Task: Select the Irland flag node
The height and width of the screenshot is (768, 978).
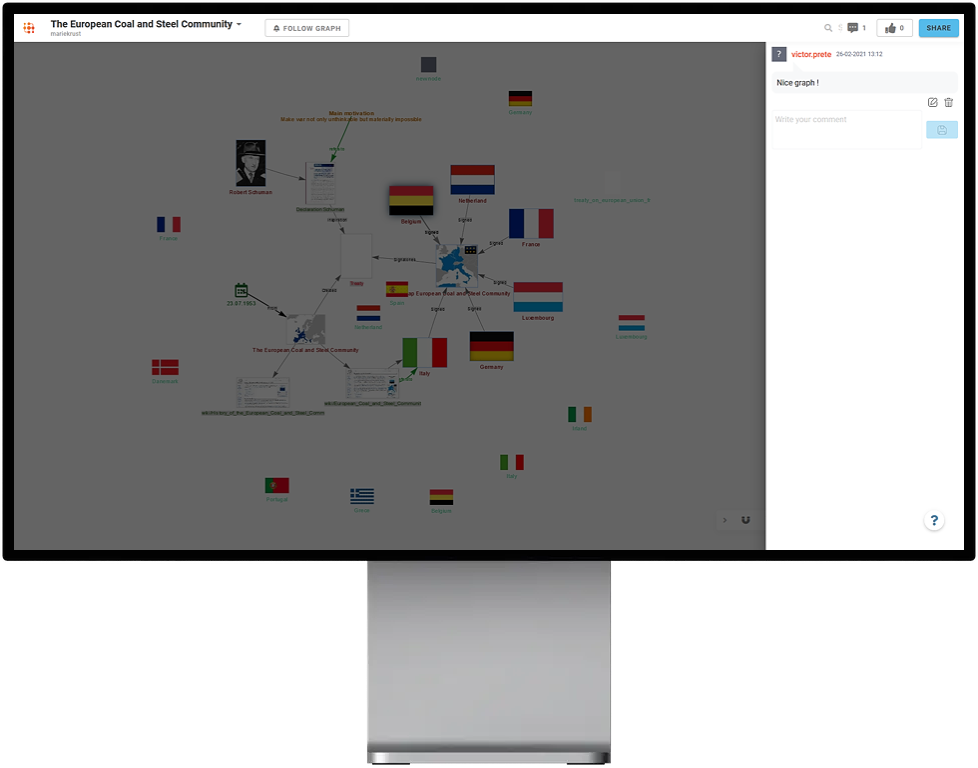Action: [x=580, y=414]
